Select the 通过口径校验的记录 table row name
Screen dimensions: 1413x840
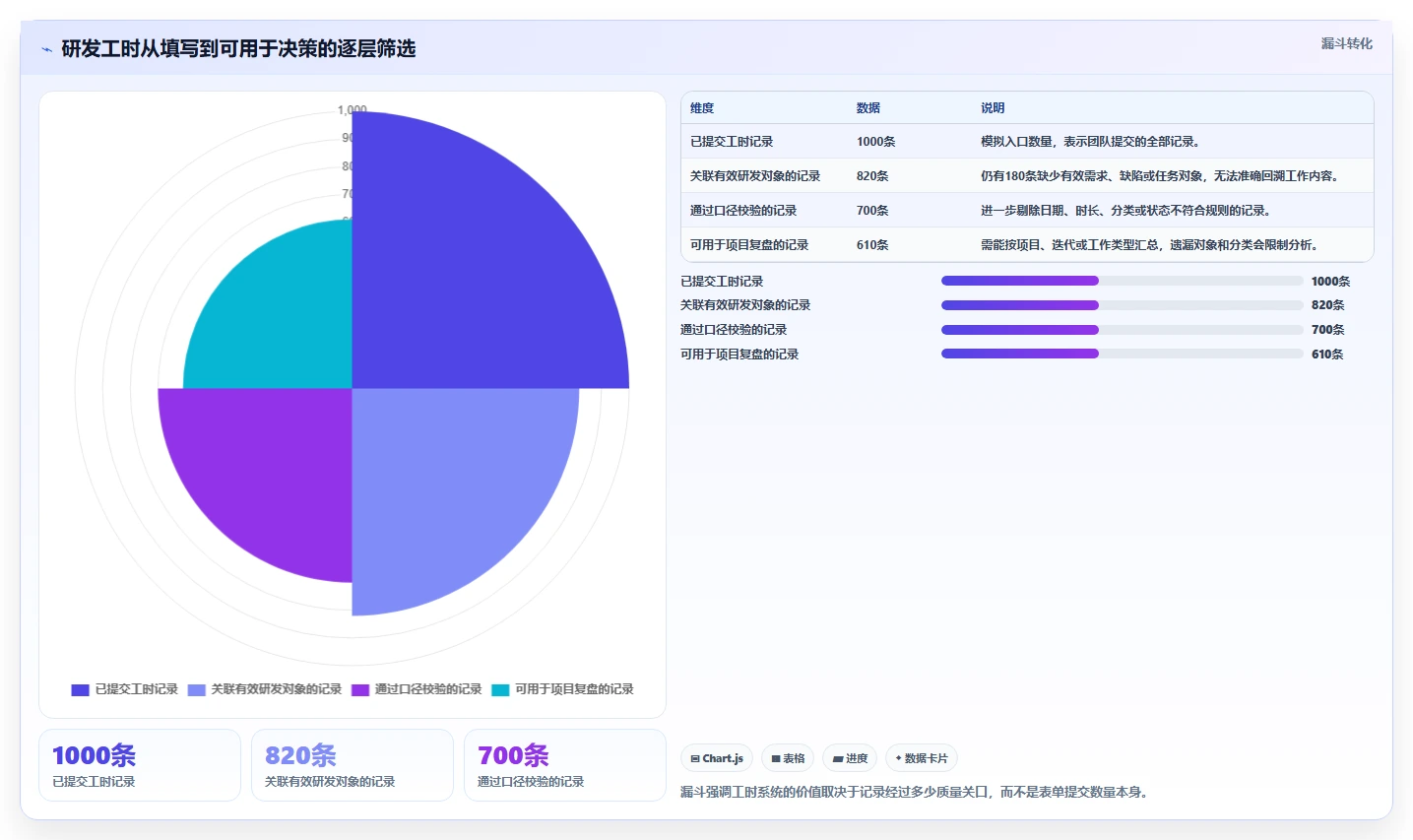(x=743, y=211)
